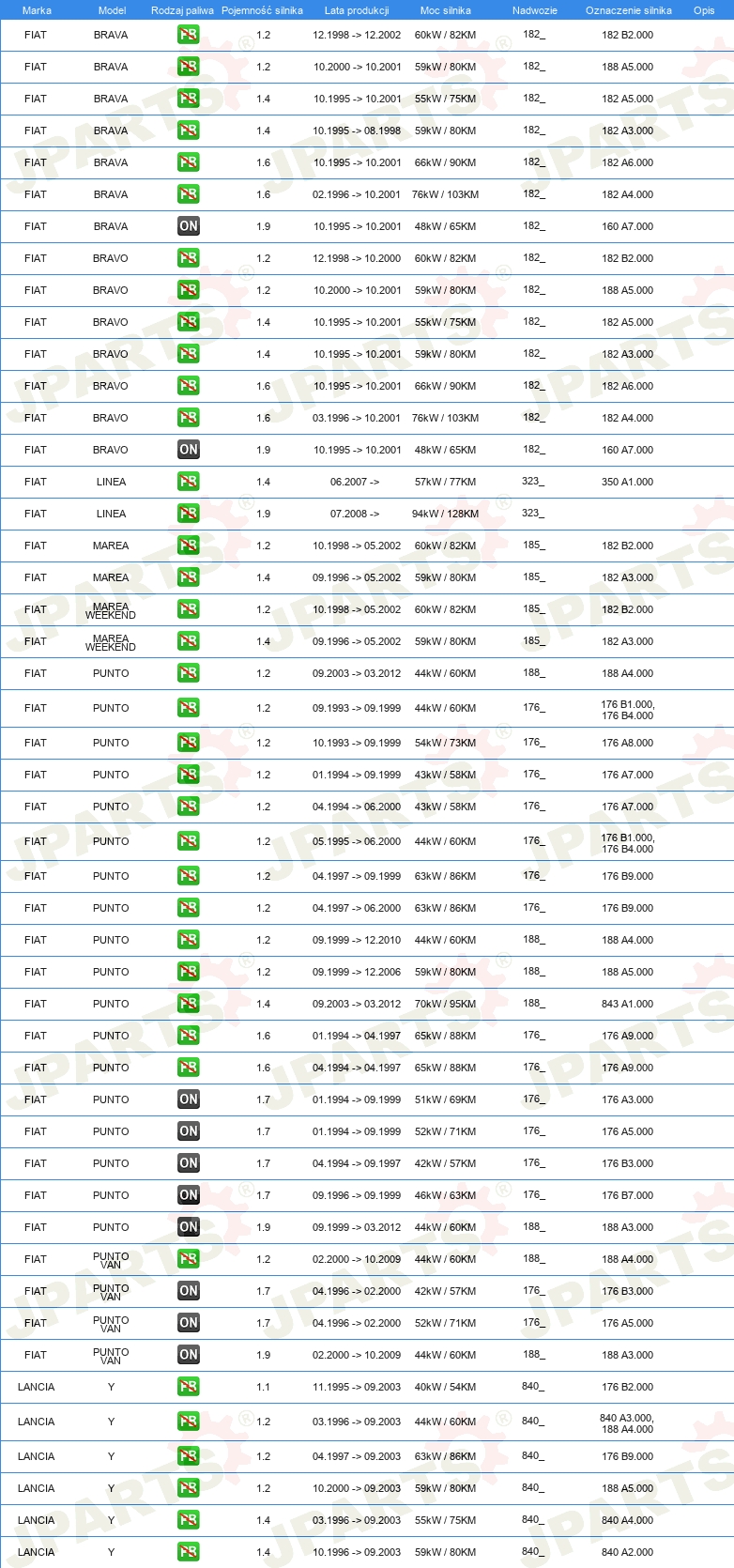Image resolution: width=734 pixels, height=1568 pixels.
Task: Select the 54kW / 73KM power cell
Action: click(x=446, y=743)
